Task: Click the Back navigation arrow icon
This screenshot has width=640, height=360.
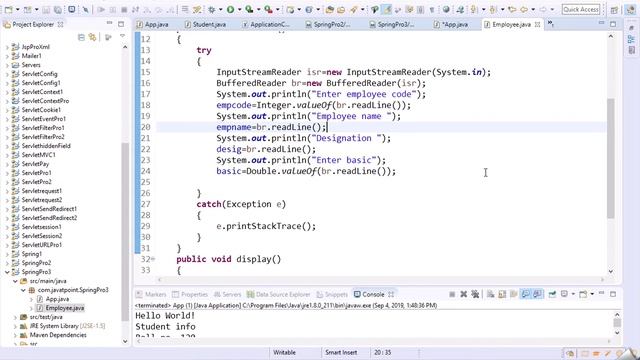Action: 524,9
